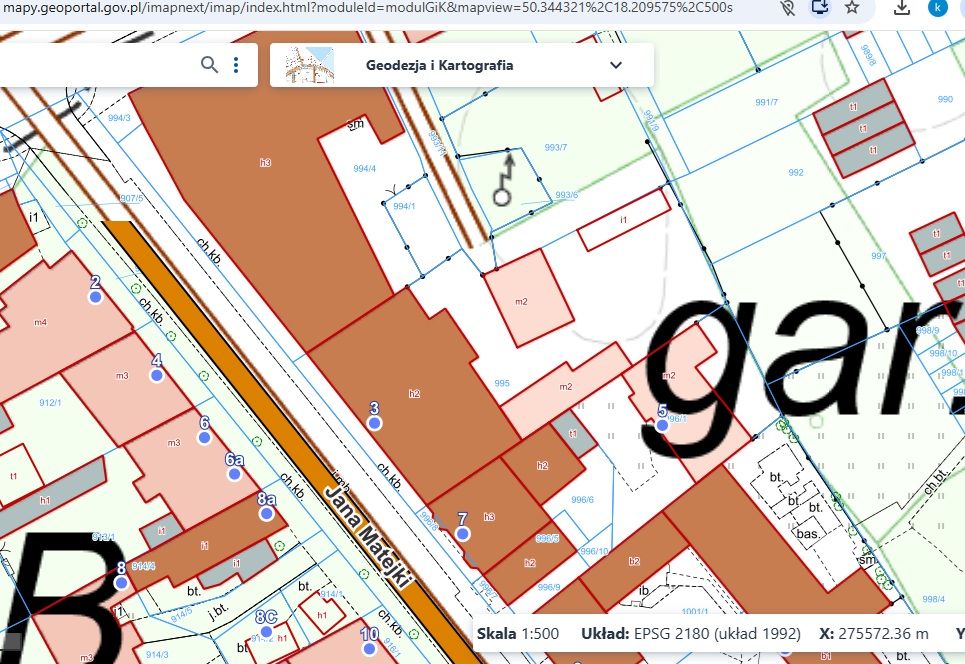Select parcel number 997
965x664 pixels.
(878, 255)
